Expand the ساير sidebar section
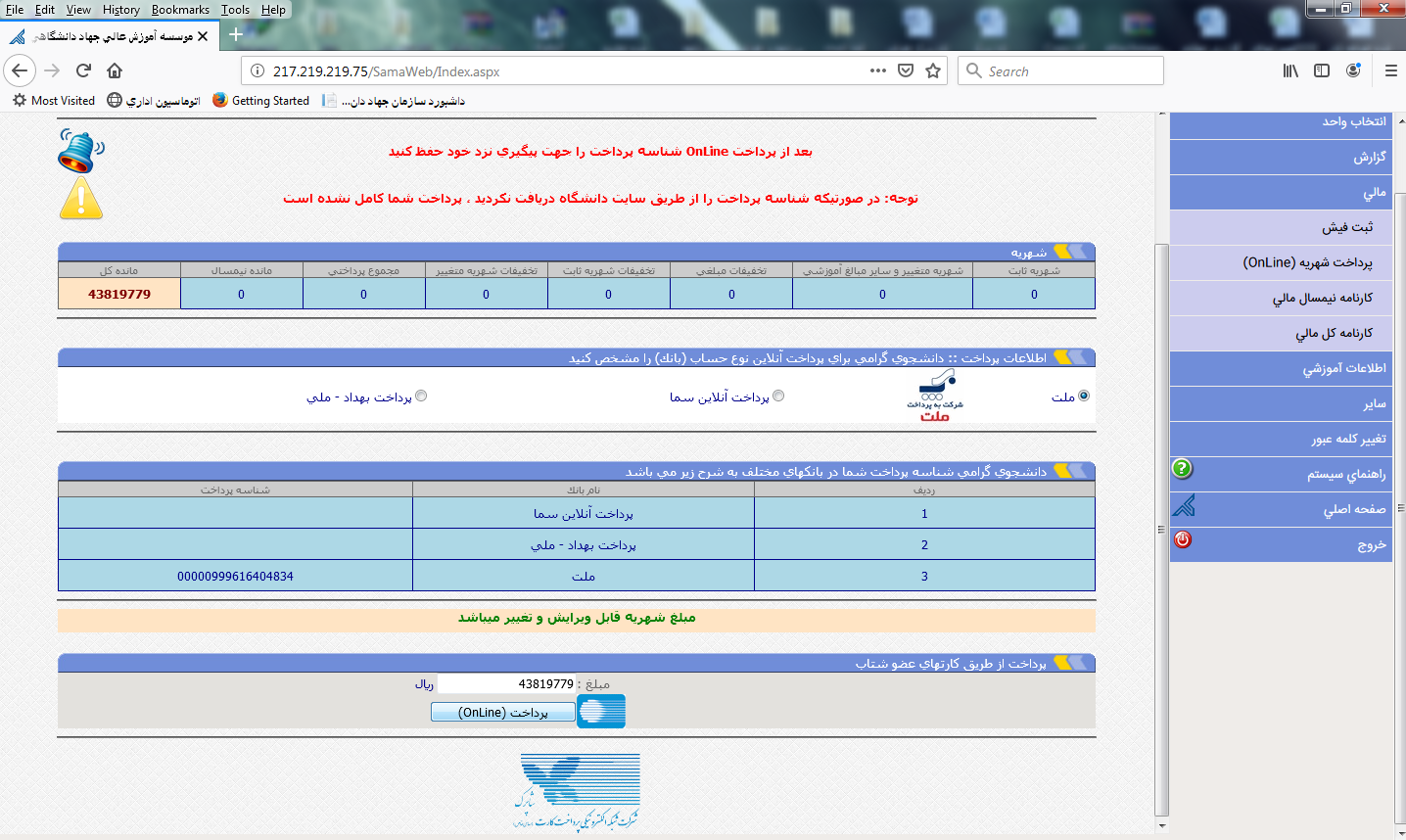 click(1280, 403)
